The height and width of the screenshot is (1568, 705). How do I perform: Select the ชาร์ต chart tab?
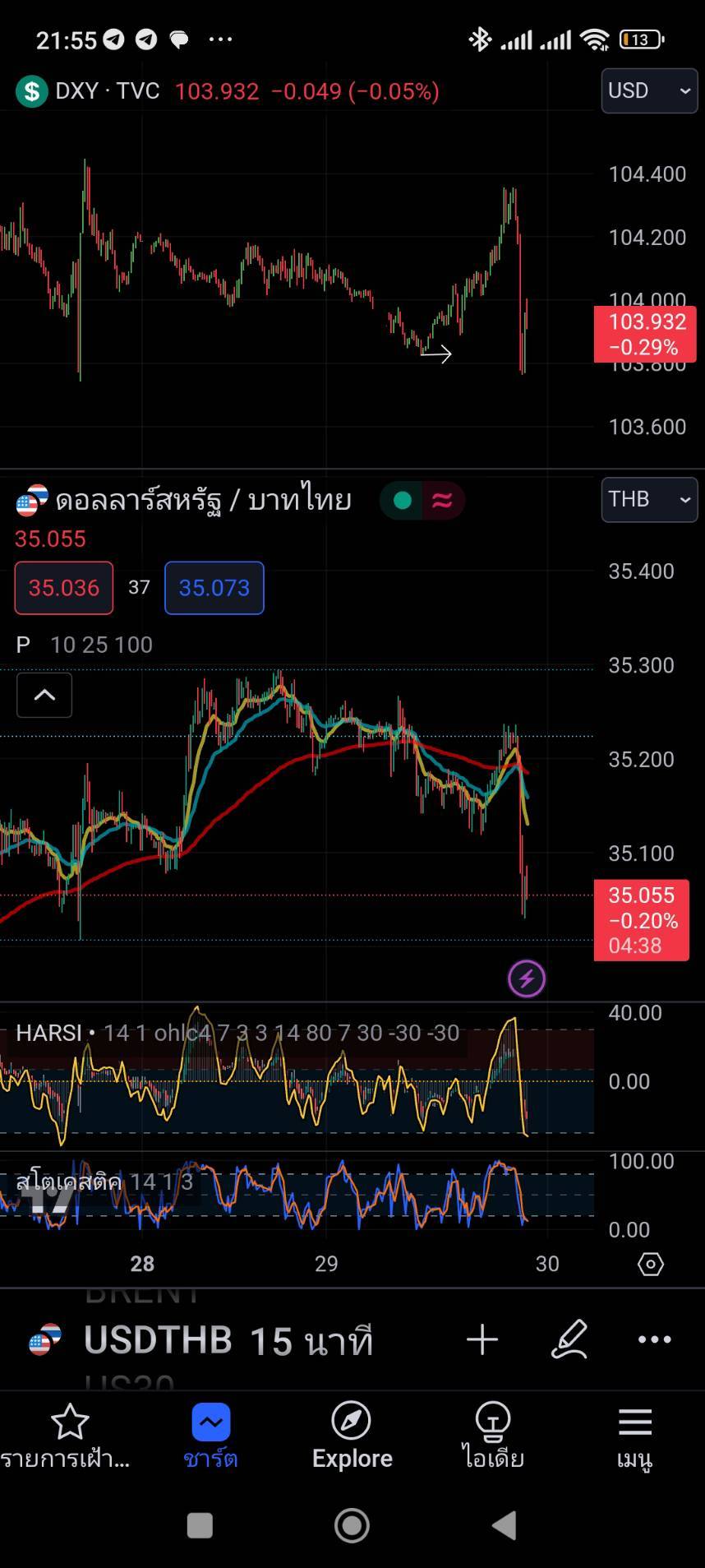coord(210,1436)
